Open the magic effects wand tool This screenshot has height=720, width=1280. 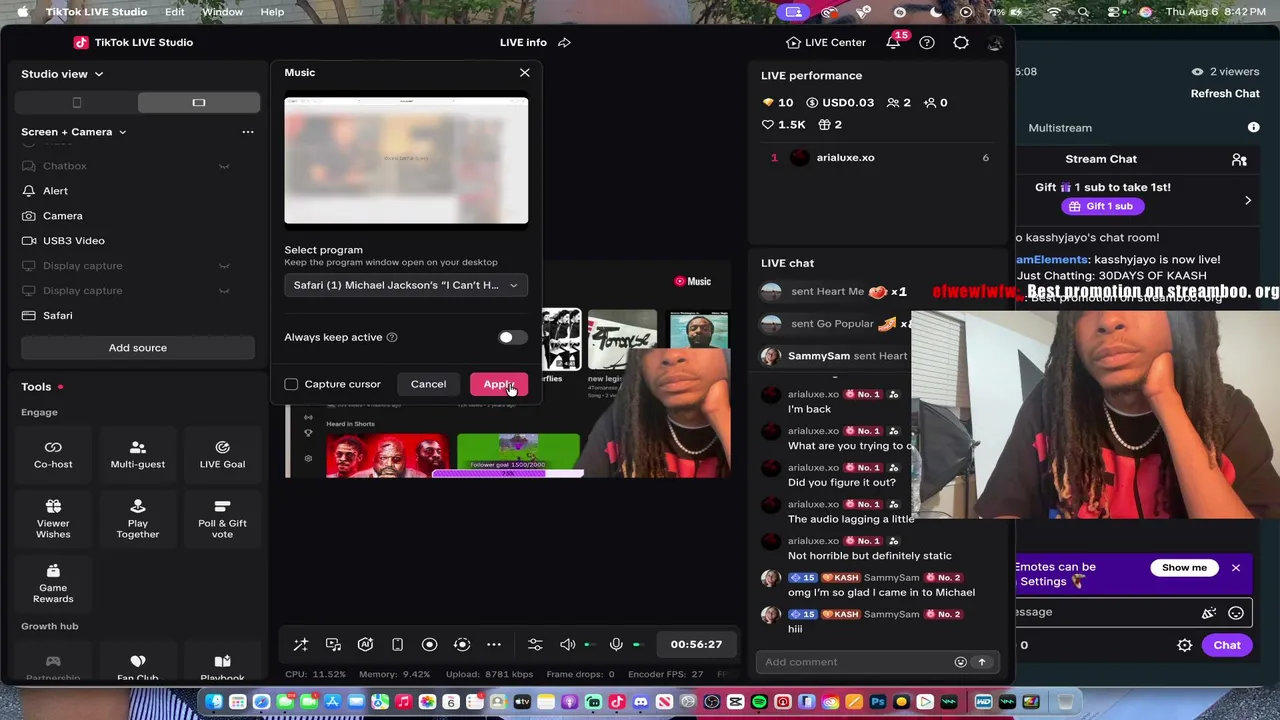[x=300, y=645]
